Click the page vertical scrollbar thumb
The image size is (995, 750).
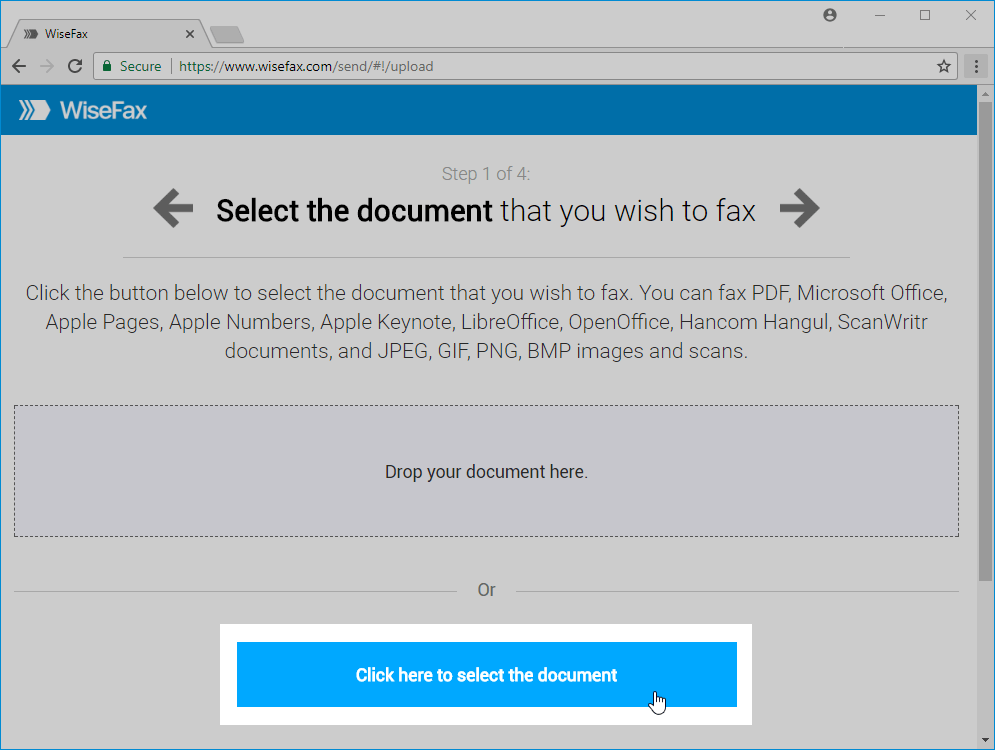(x=985, y=341)
